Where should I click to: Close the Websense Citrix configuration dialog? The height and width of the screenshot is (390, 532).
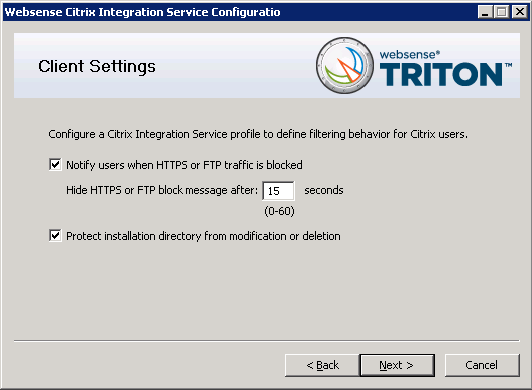tap(519, 12)
